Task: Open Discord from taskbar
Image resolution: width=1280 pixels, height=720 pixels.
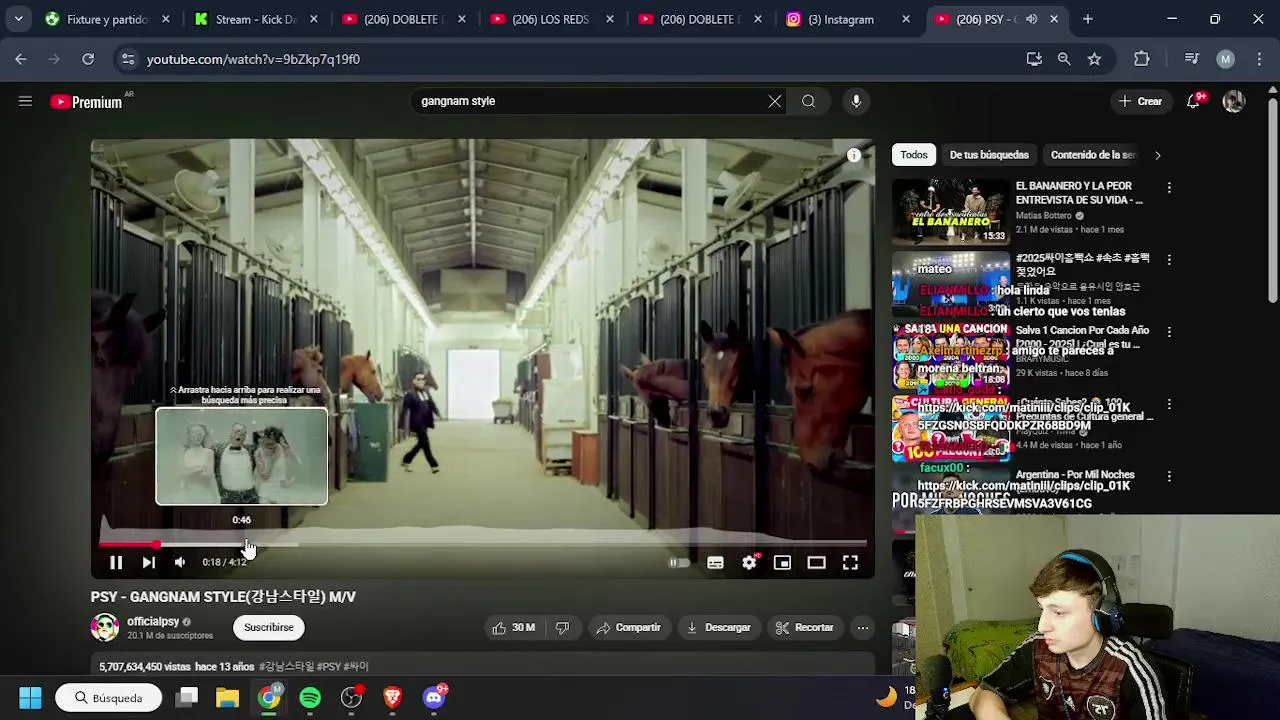Action: (x=434, y=698)
